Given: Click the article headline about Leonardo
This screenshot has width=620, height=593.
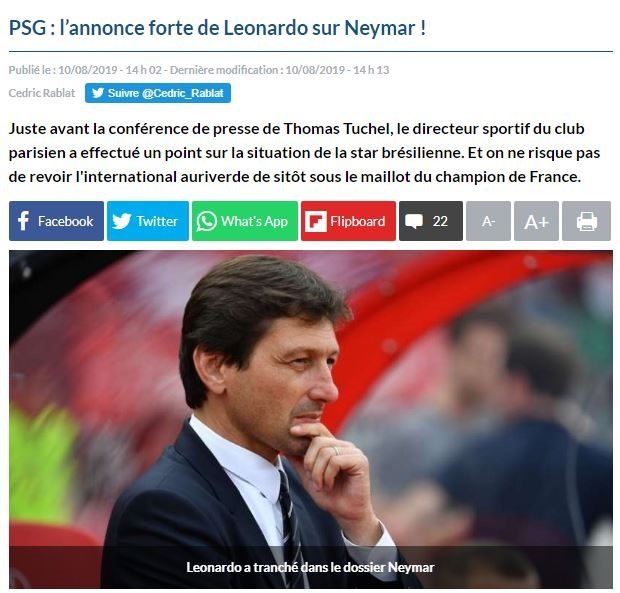Looking at the screenshot, I should pyautogui.click(x=217, y=28).
